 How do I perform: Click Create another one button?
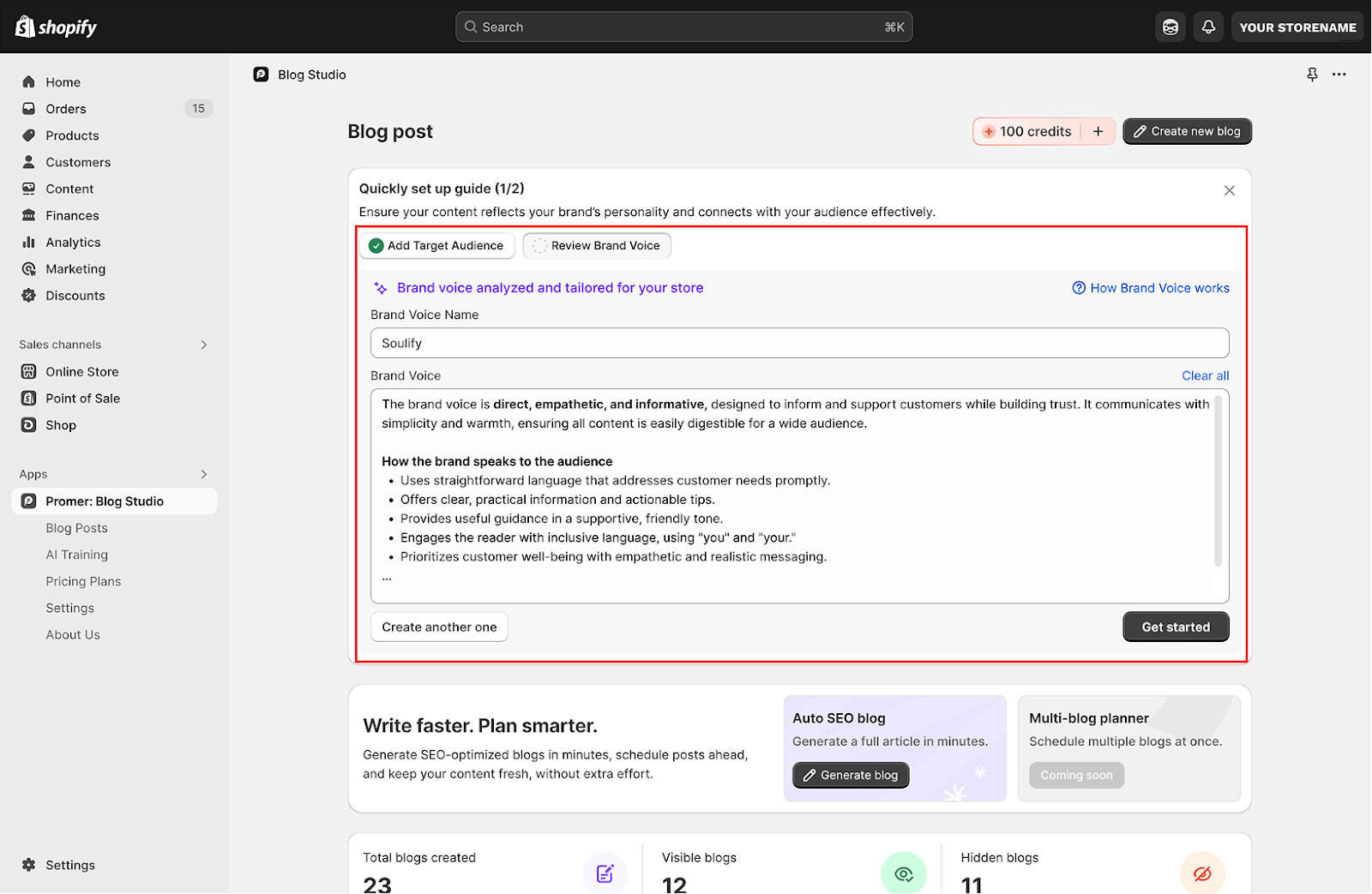(x=439, y=627)
